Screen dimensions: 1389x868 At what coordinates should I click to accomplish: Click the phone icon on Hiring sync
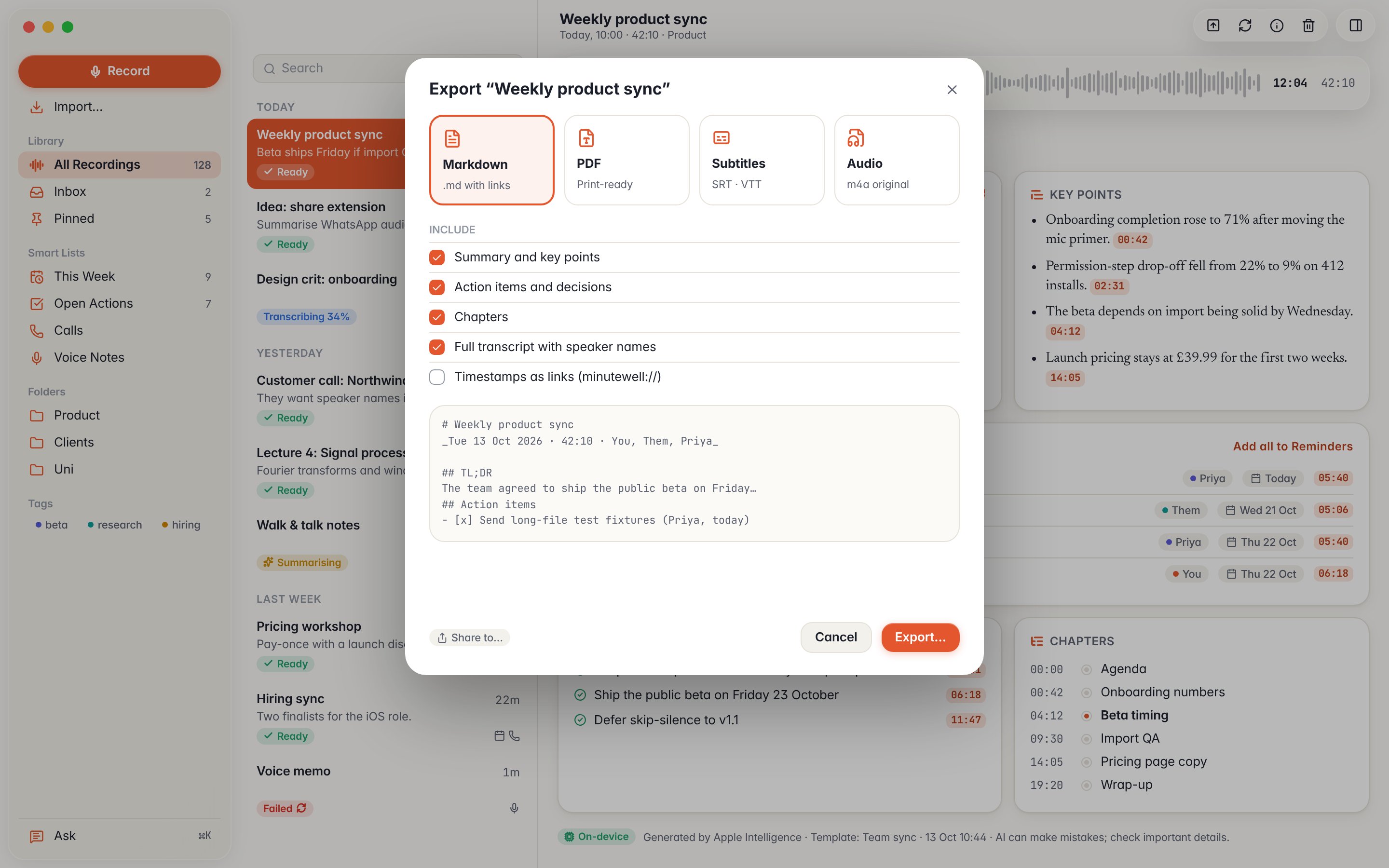pos(514,736)
